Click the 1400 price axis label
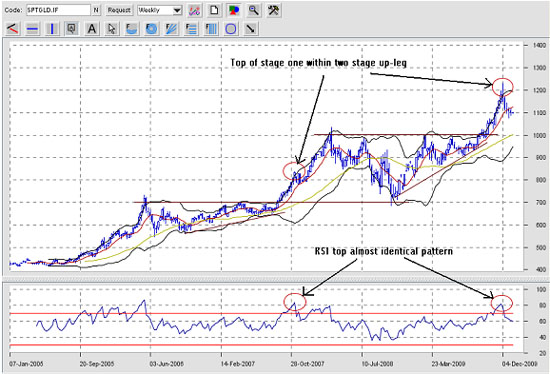550x374 pixels. pyautogui.click(x=539, y=45)
